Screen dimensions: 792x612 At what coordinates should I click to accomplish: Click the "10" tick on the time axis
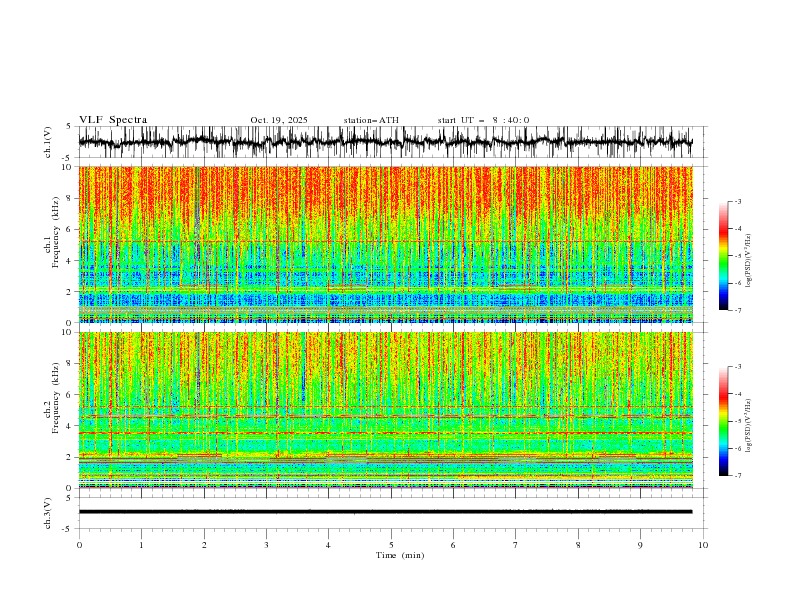click(703, 545)
